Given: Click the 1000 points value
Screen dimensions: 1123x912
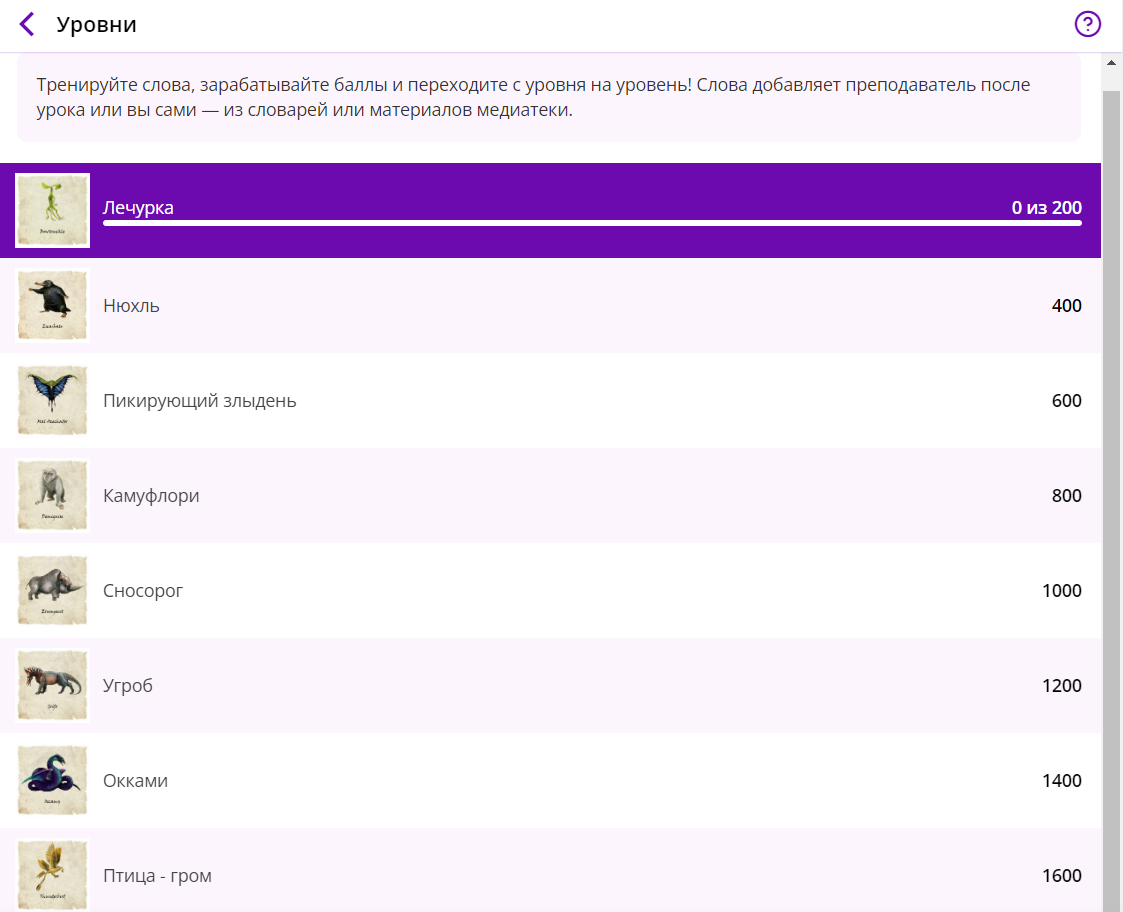Looking at the screenshot, I should click(1061, 591).
